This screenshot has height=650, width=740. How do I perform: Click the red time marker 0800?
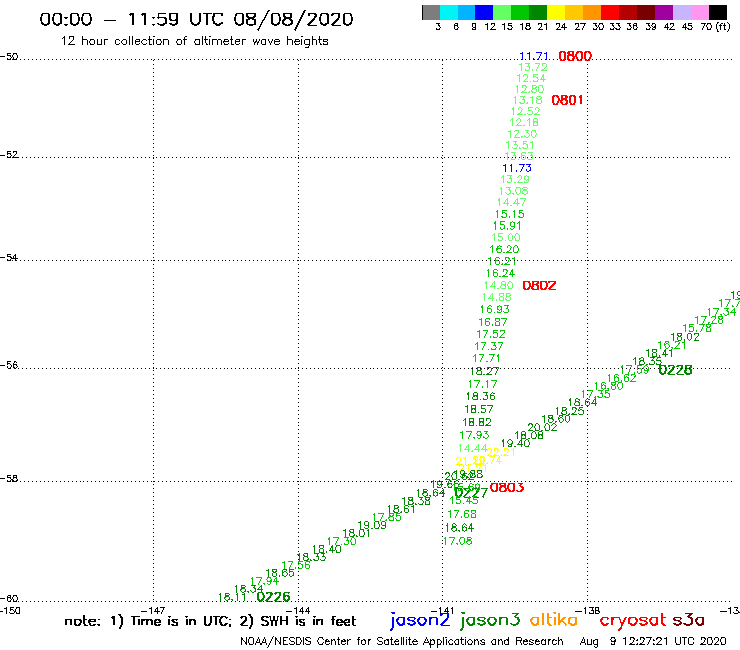pyautogui.click(x=575, y=57)
